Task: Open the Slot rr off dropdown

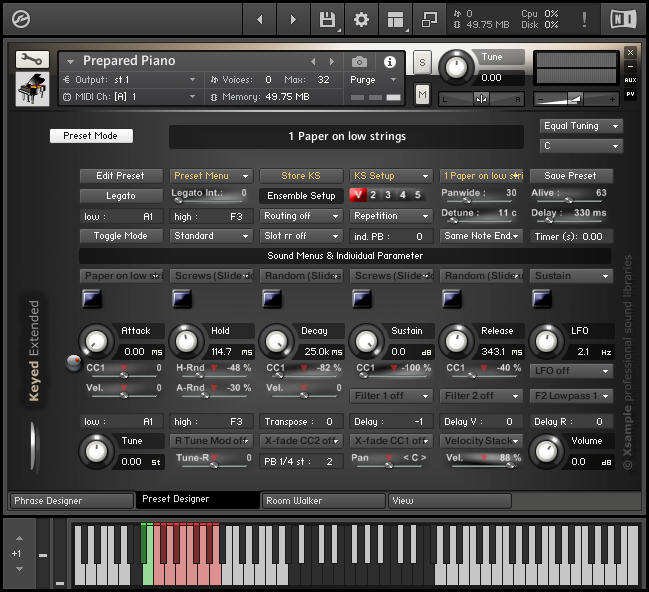Action: [x=301, y=236]
